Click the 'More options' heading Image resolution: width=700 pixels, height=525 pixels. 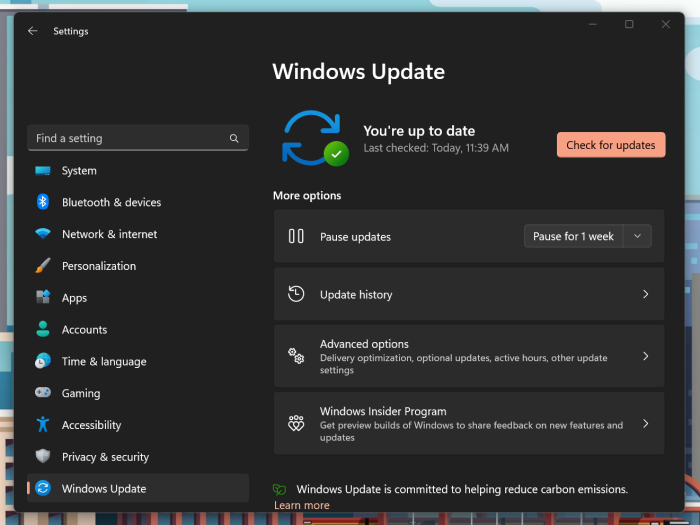click(307, 196)
